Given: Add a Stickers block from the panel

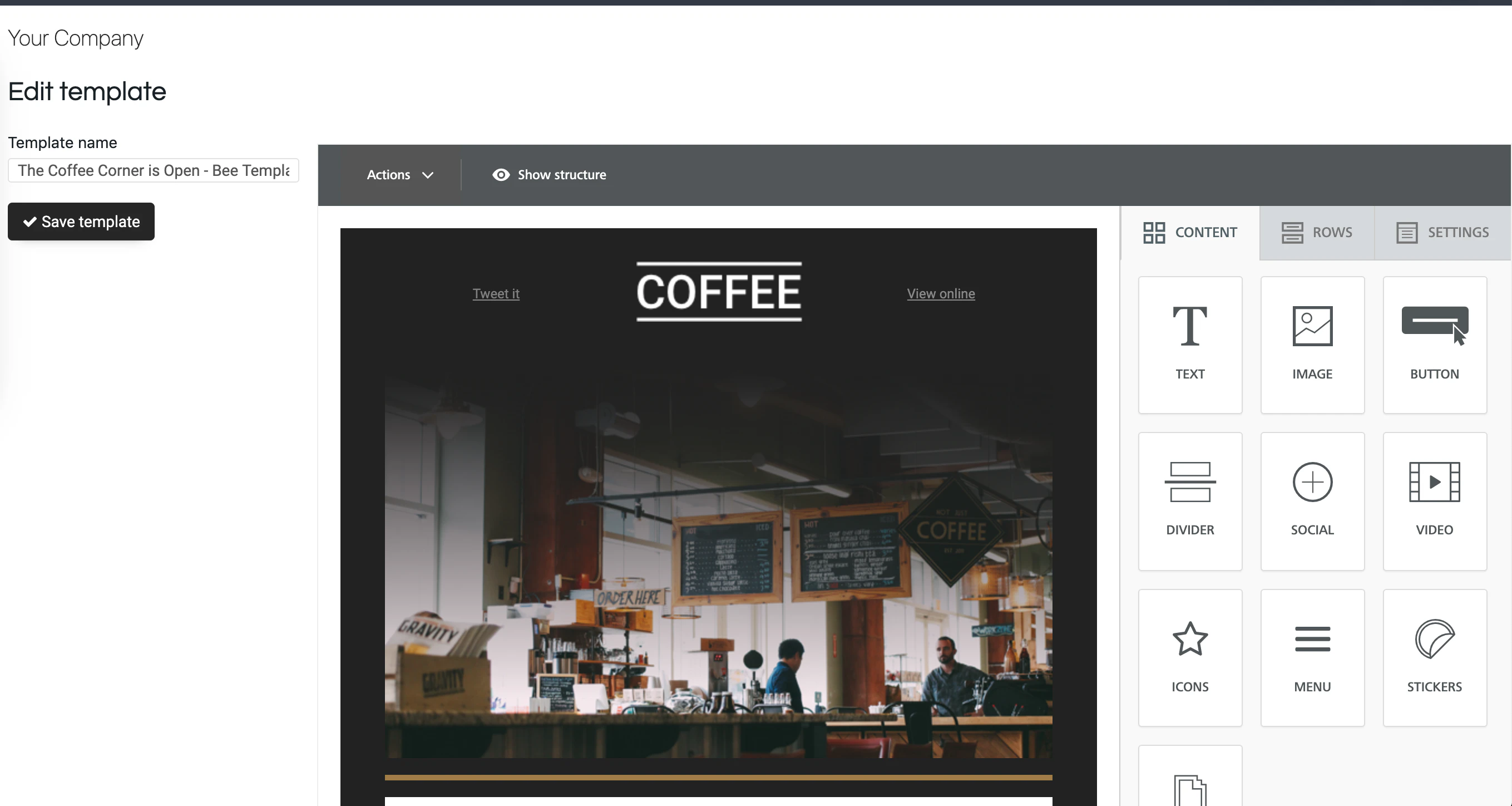Looking at the screenshot, I should coord(1434,657).
